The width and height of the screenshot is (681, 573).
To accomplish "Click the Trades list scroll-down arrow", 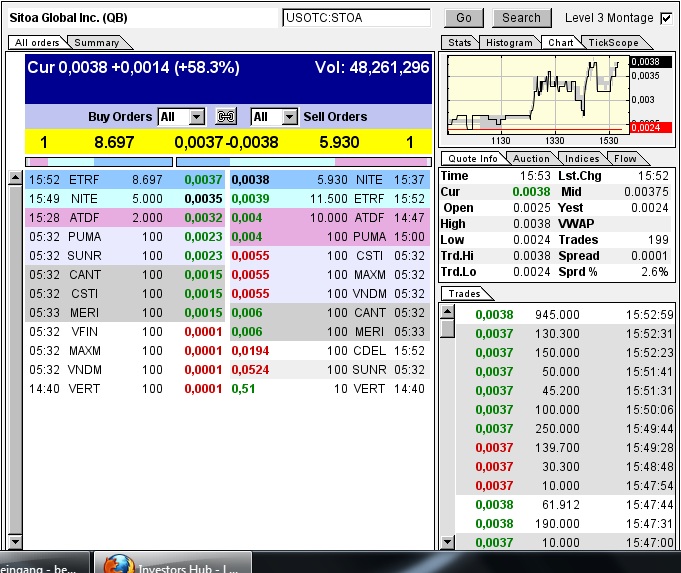I will coord(447,541).
